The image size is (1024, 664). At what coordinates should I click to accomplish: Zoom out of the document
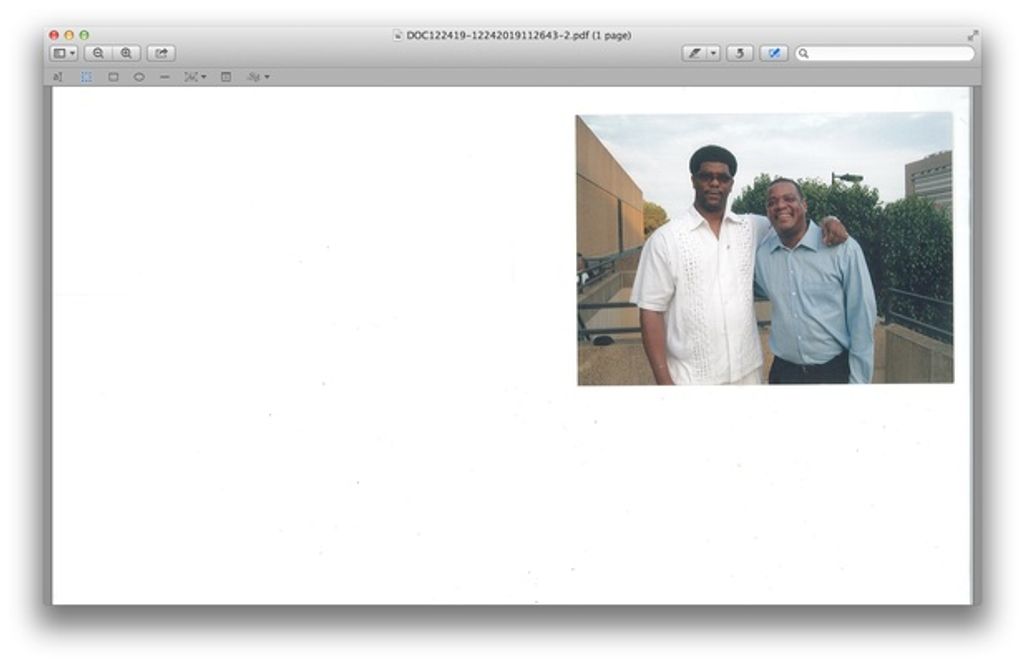(x=98, y=54)
